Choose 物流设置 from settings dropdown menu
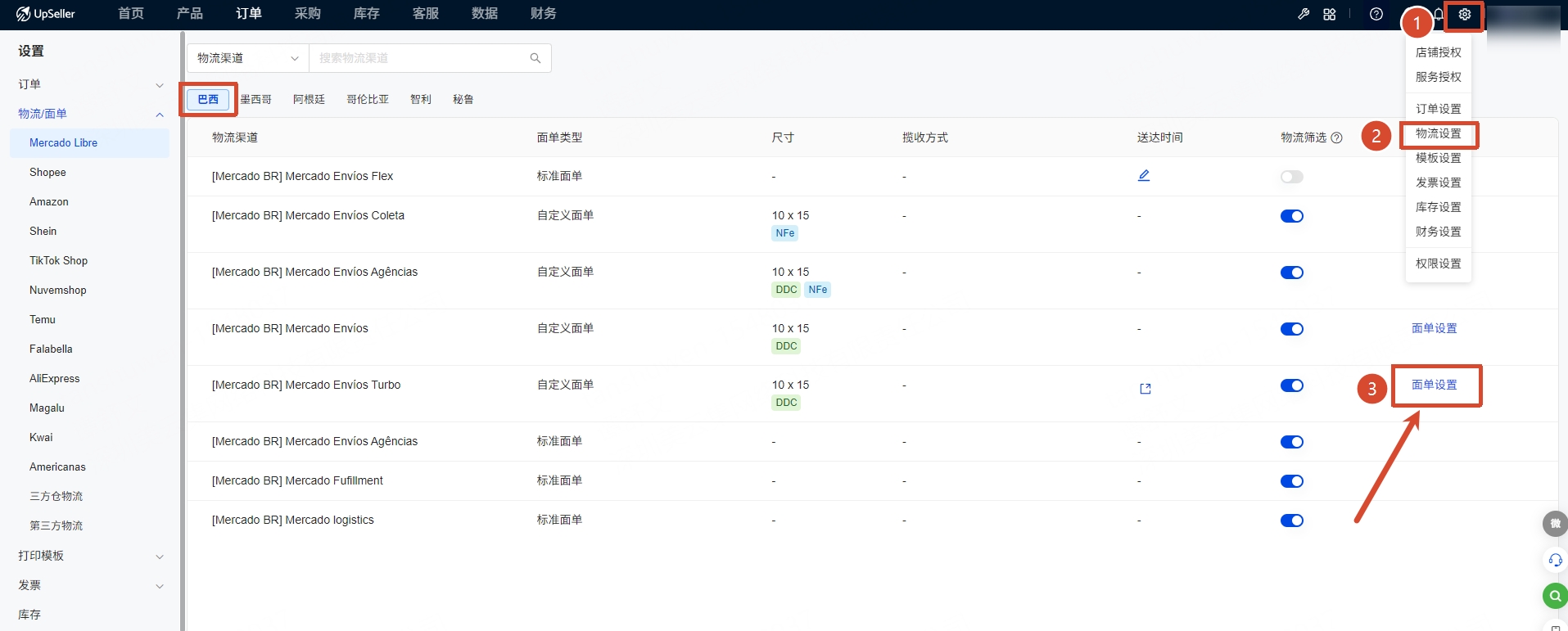The width and height of the screenshot is (1568, 631). [x=1439, y=133]
